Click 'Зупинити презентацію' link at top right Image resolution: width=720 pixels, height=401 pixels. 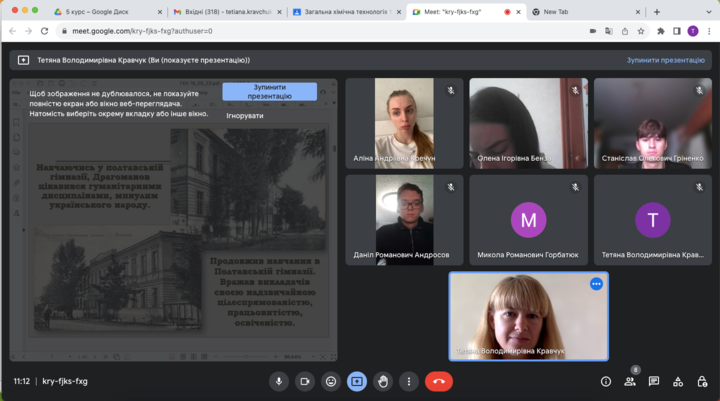pos(665,60)
